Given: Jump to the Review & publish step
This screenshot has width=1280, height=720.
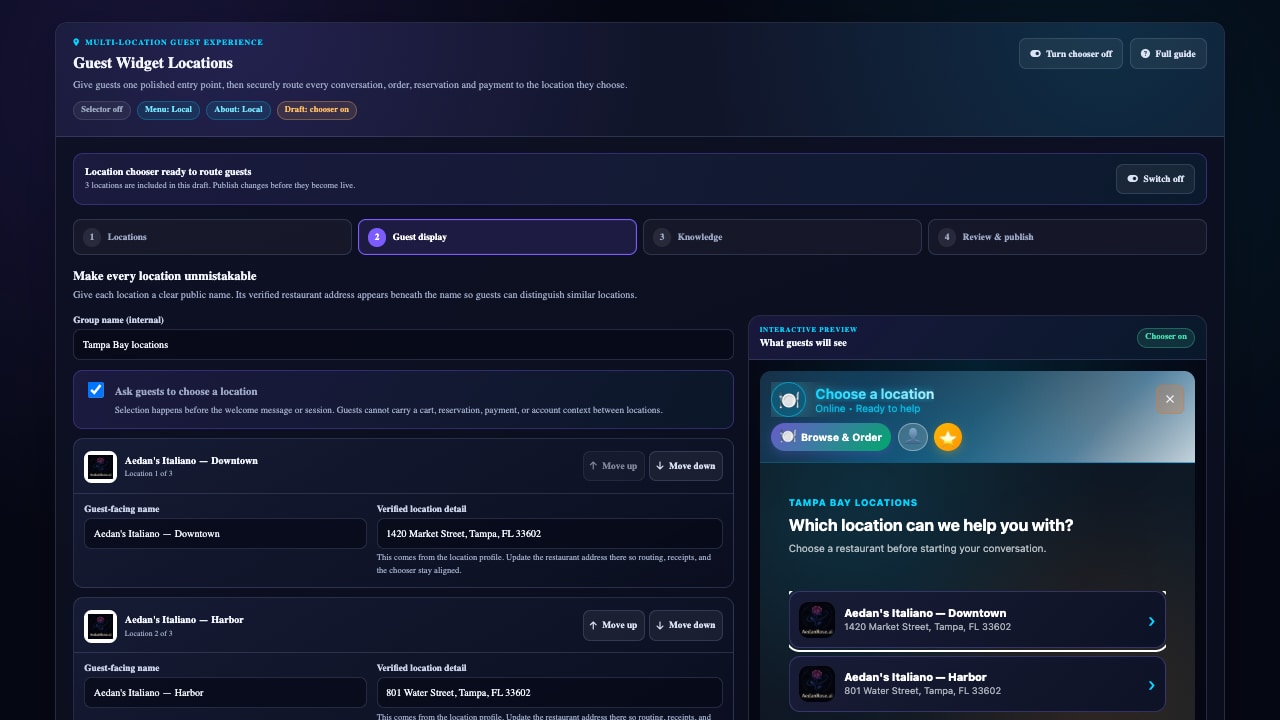Looking at the screenshot, I should tap(1067, 237).
